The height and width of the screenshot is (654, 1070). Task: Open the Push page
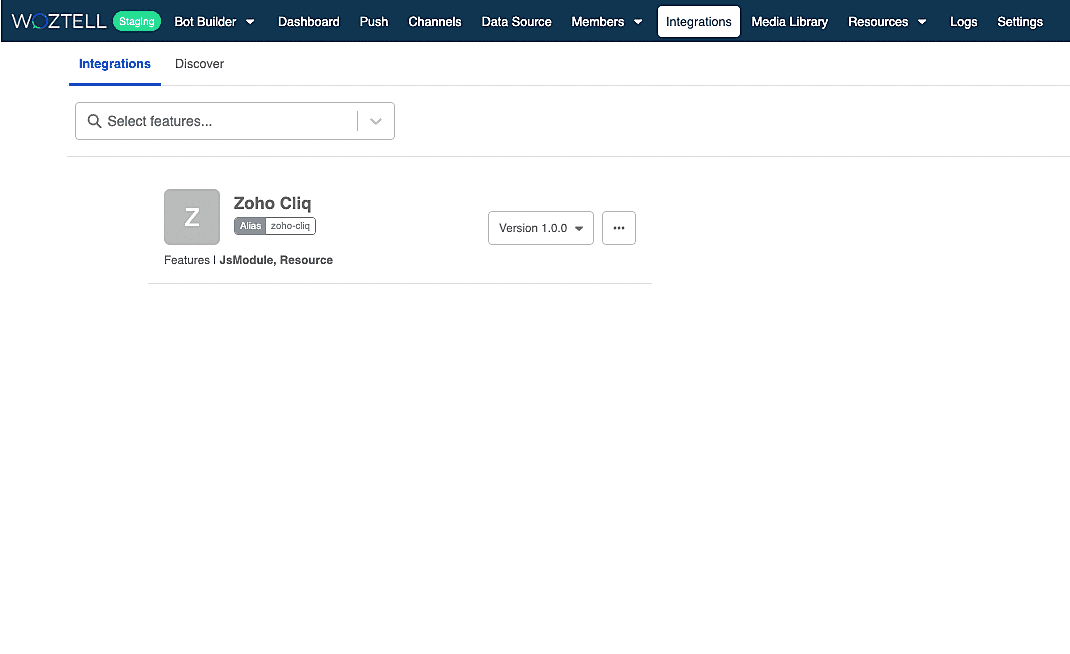tap(374, 22)
